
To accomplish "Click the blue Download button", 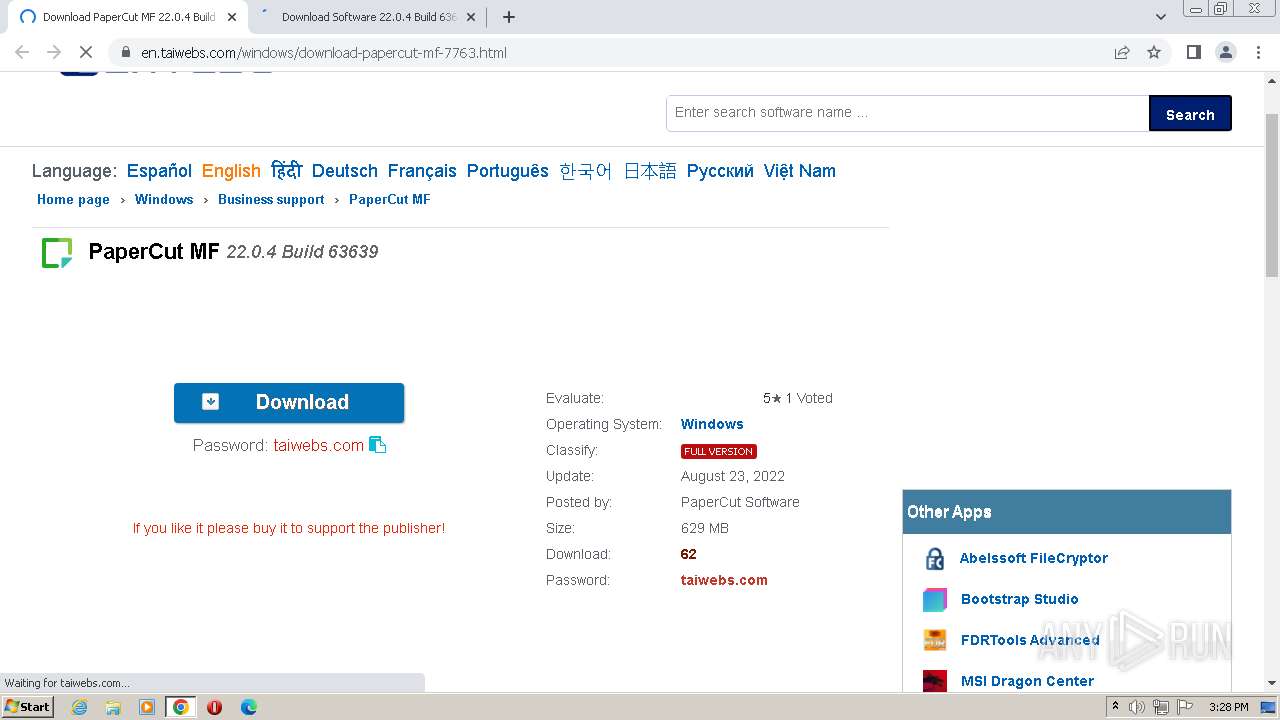I will (x=289, y=402).
